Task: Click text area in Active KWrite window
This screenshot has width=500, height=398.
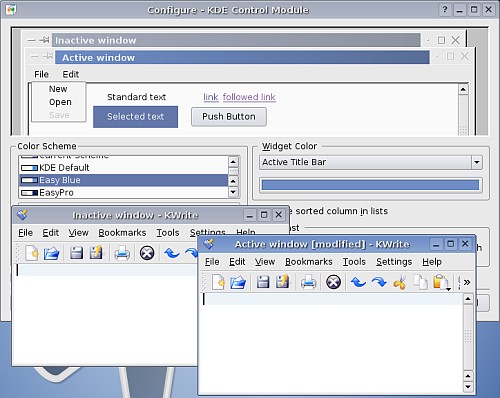Action: 332,343
